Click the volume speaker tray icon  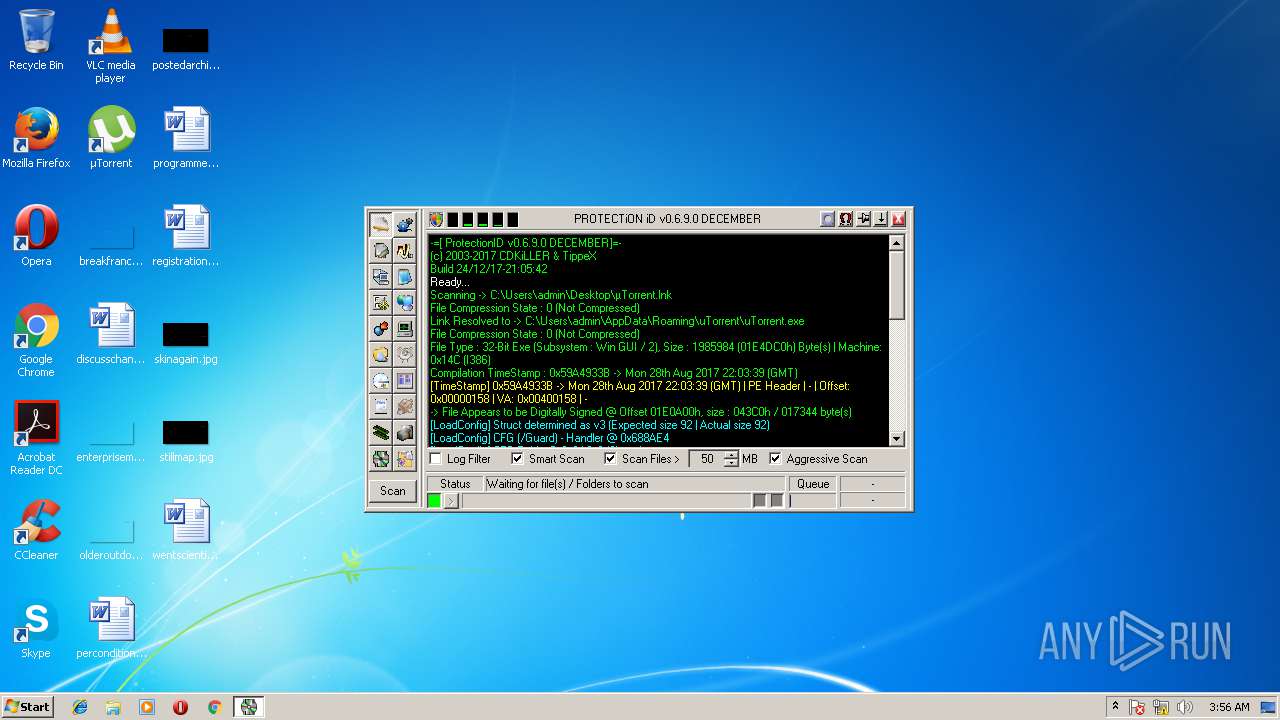[x=1185, y=707]
